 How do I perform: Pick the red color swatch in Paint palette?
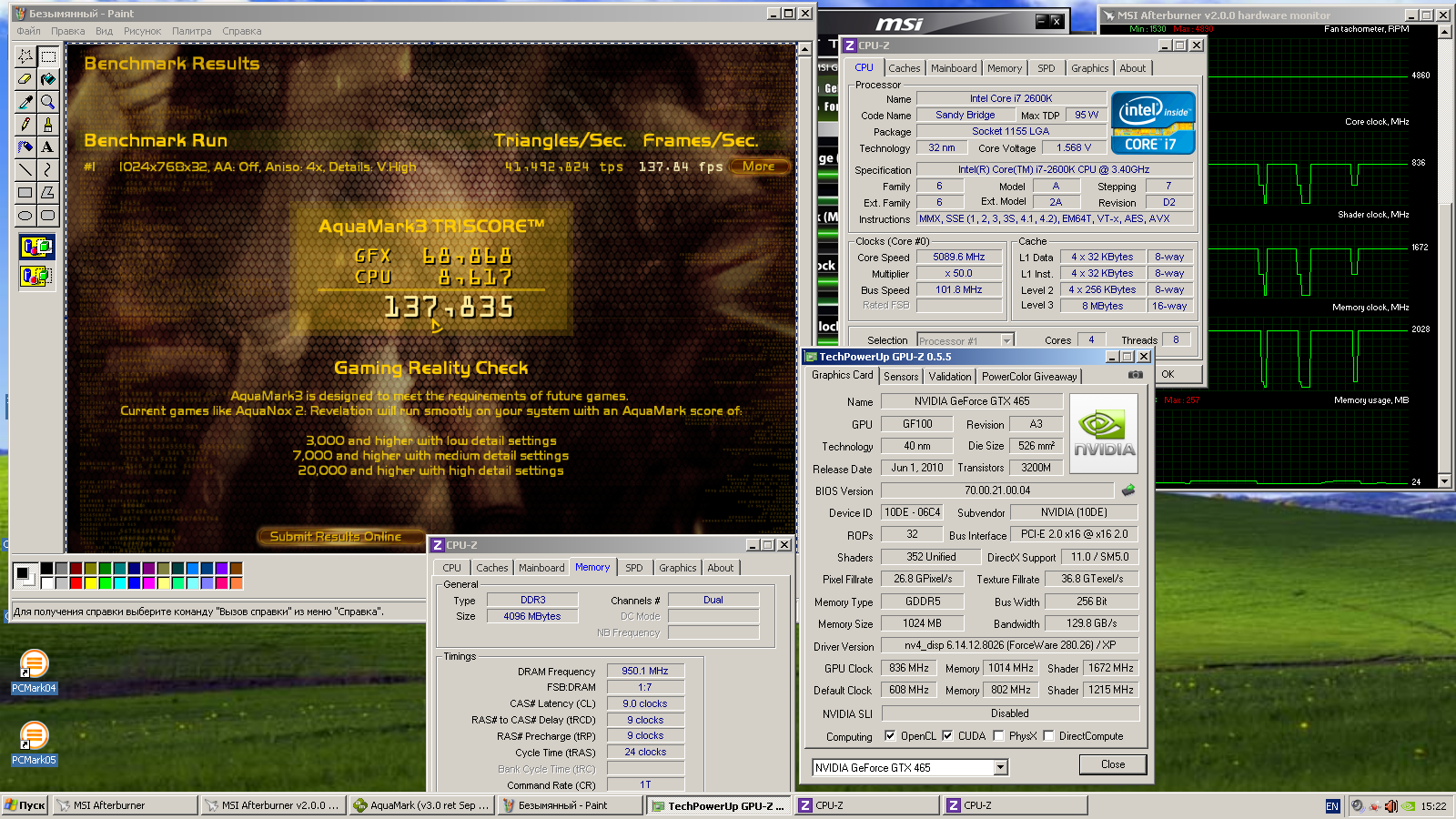[76, 583]
